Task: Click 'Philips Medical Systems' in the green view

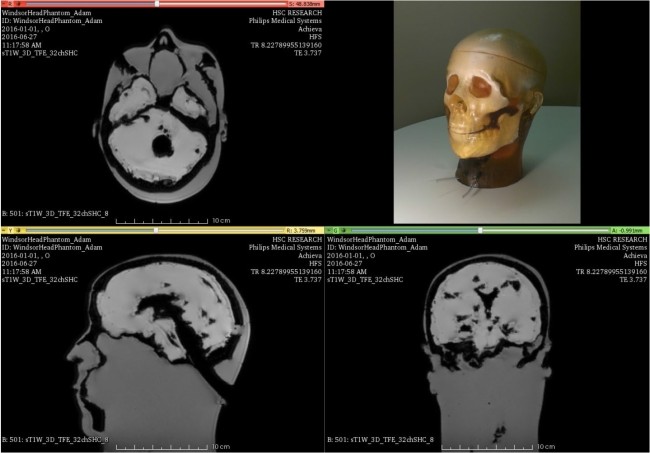Action: point(611,247)
